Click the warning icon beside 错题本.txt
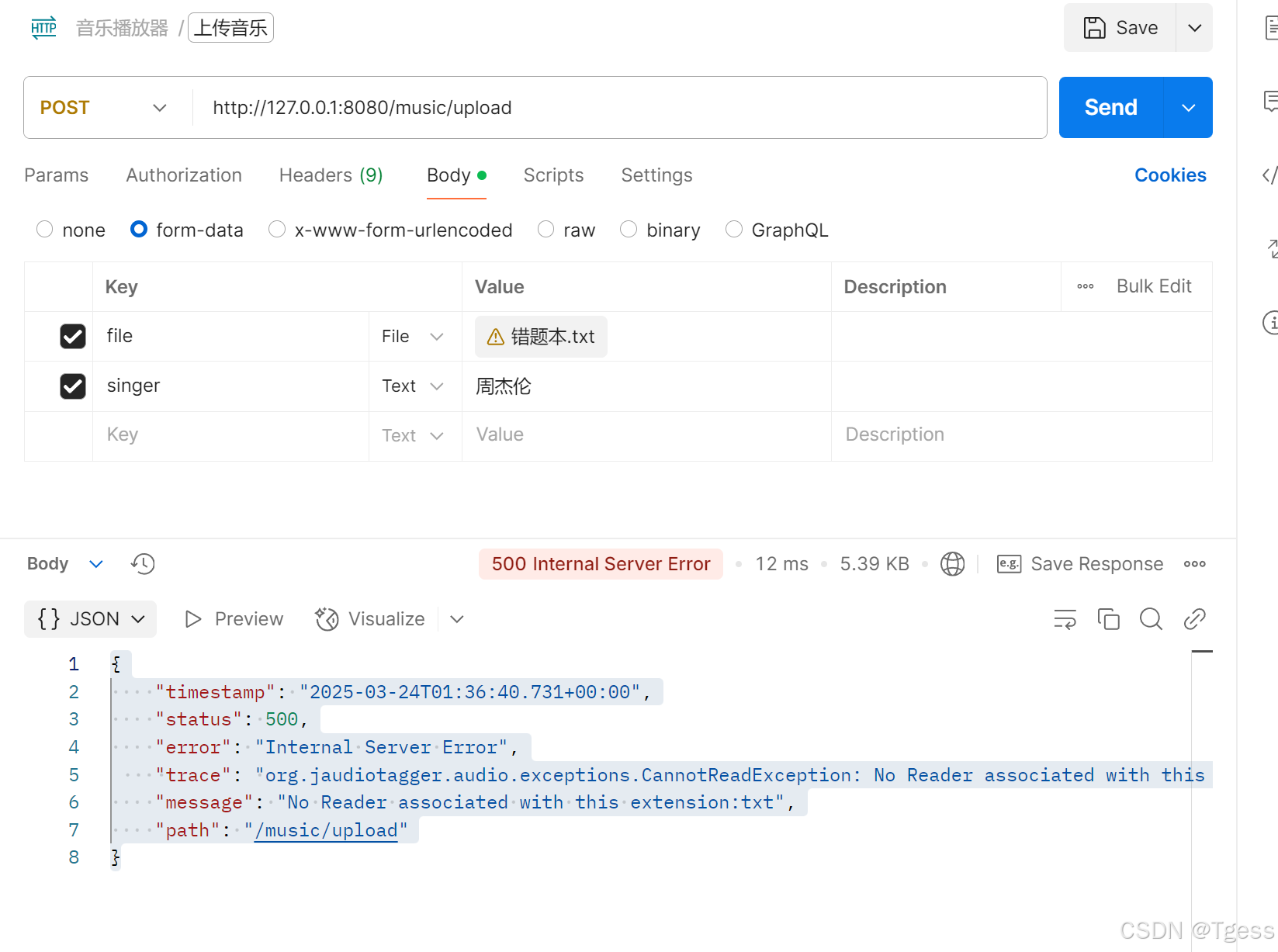 pyautogui.click(x=495, y=336)
